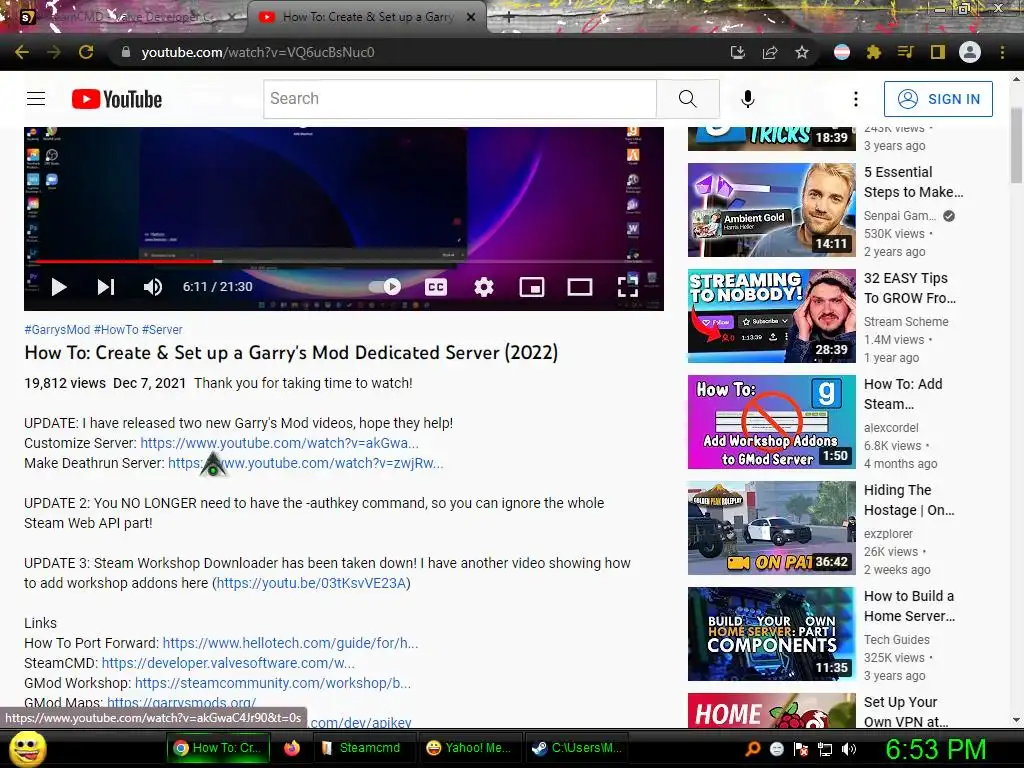The height and width of the screenshot is (768, 1024).
Task: Click the page vertical scrollbar thumb
Action: pyautogui.click(x=1016, y=145)
